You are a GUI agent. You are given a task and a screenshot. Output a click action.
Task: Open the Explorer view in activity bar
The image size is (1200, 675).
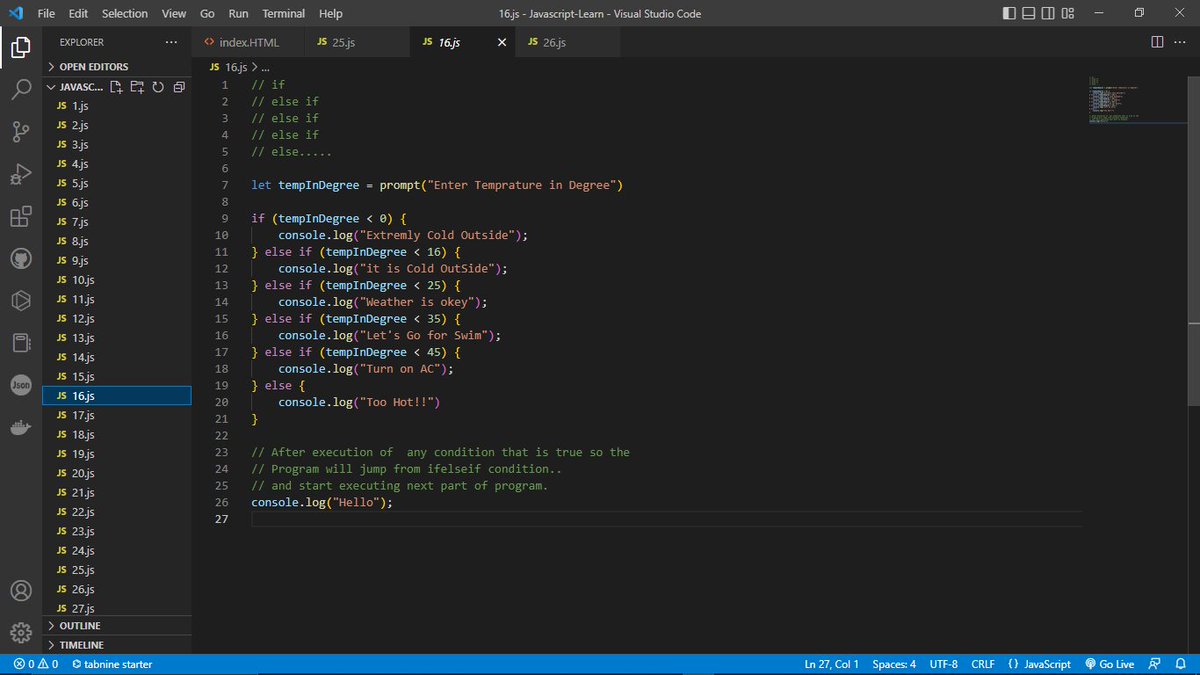pos(22,47)
